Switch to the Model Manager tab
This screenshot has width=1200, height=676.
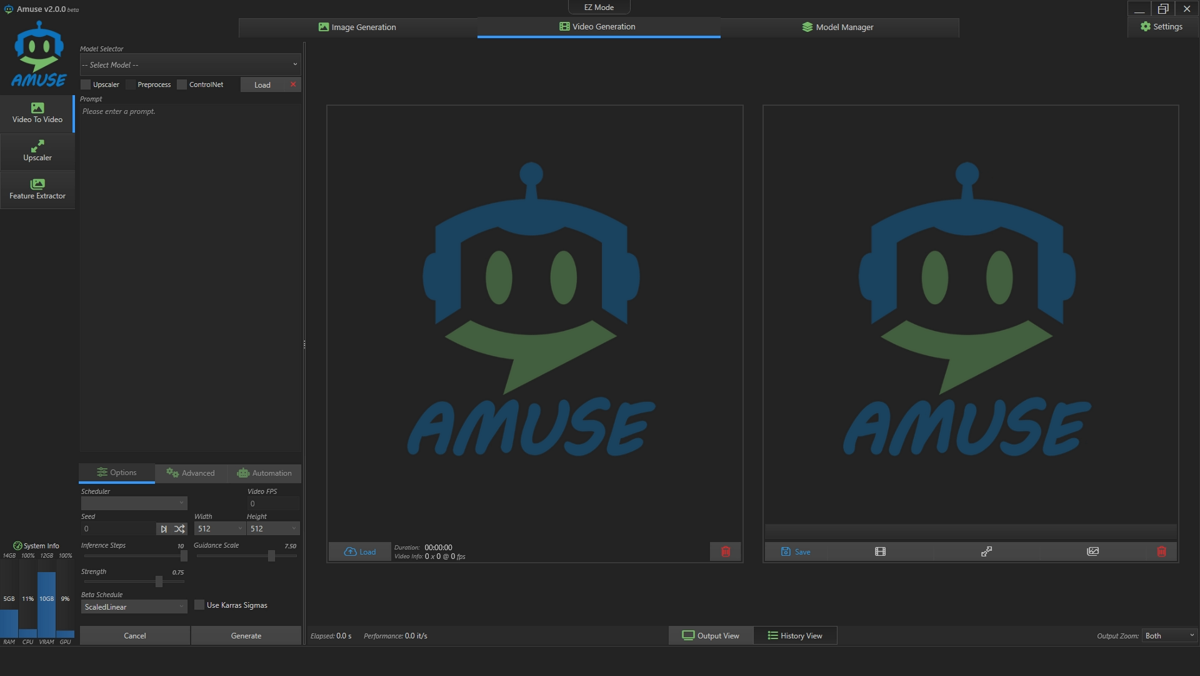coord(838,27)
